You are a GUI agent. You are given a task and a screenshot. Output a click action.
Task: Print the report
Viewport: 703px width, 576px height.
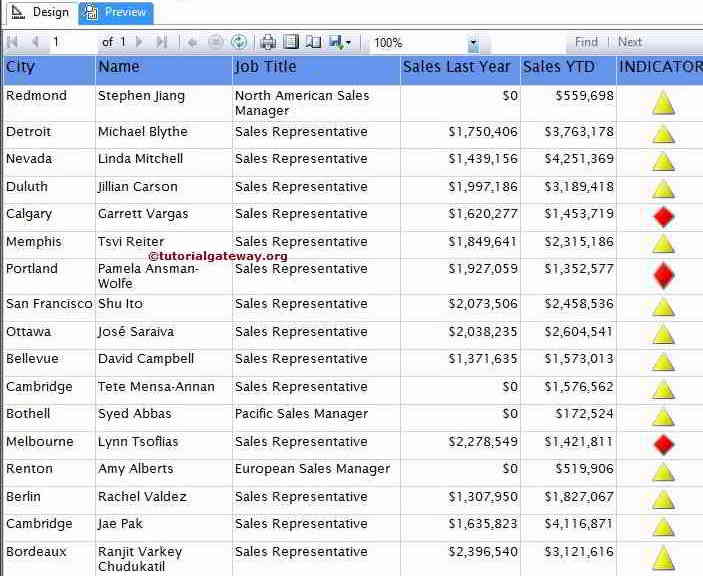click(x=268, y=42)
